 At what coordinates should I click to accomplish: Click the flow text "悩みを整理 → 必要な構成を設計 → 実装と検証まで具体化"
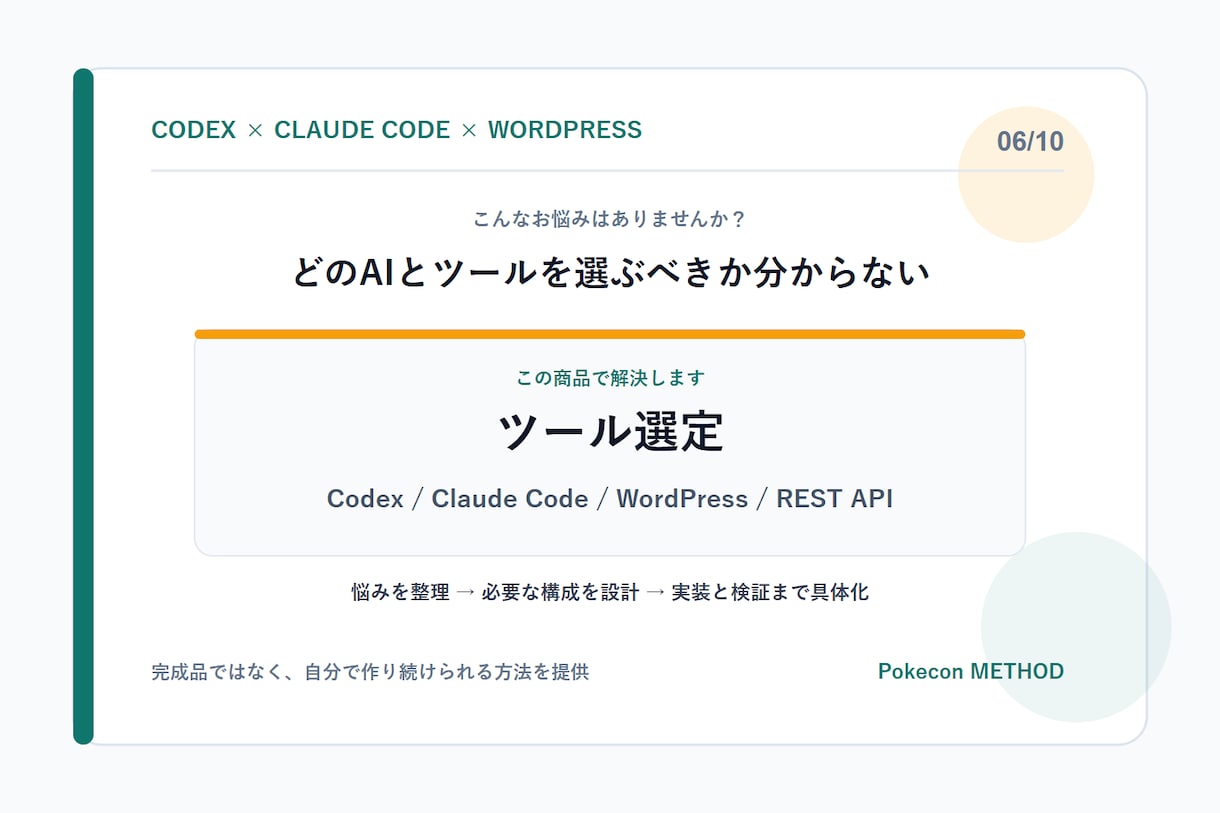pos(610,592)
